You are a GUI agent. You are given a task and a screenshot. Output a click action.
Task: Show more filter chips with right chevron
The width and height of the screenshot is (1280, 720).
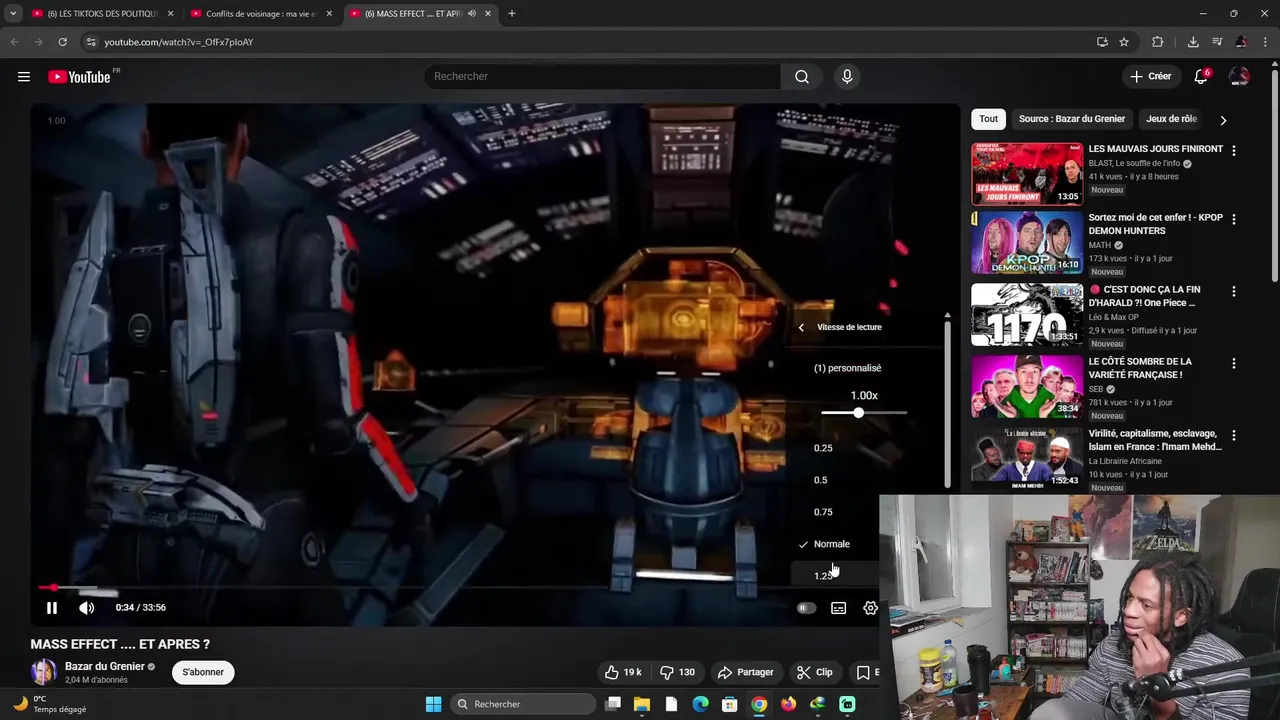(x=1223, y=120)
